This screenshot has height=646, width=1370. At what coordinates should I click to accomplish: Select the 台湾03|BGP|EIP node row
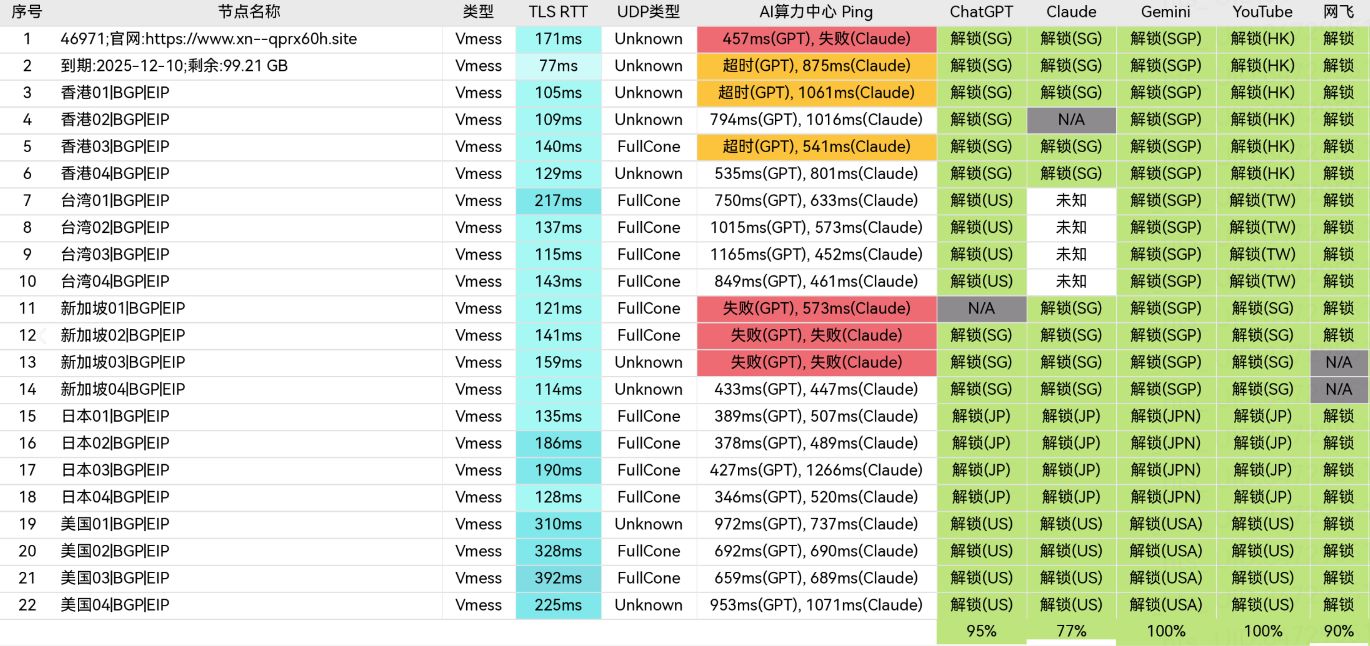(115, 255)
